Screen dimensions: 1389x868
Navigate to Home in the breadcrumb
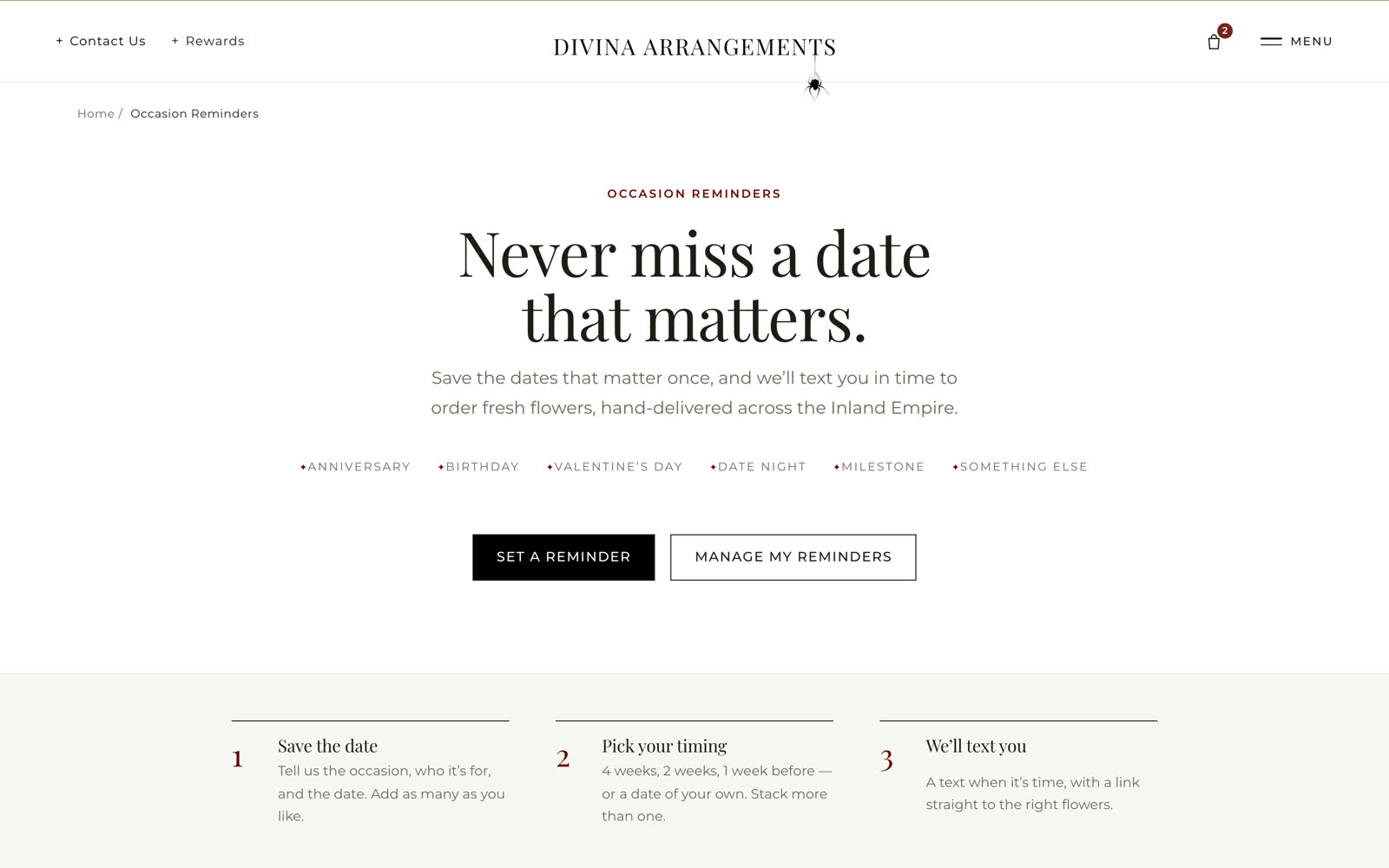coord(95,114)
